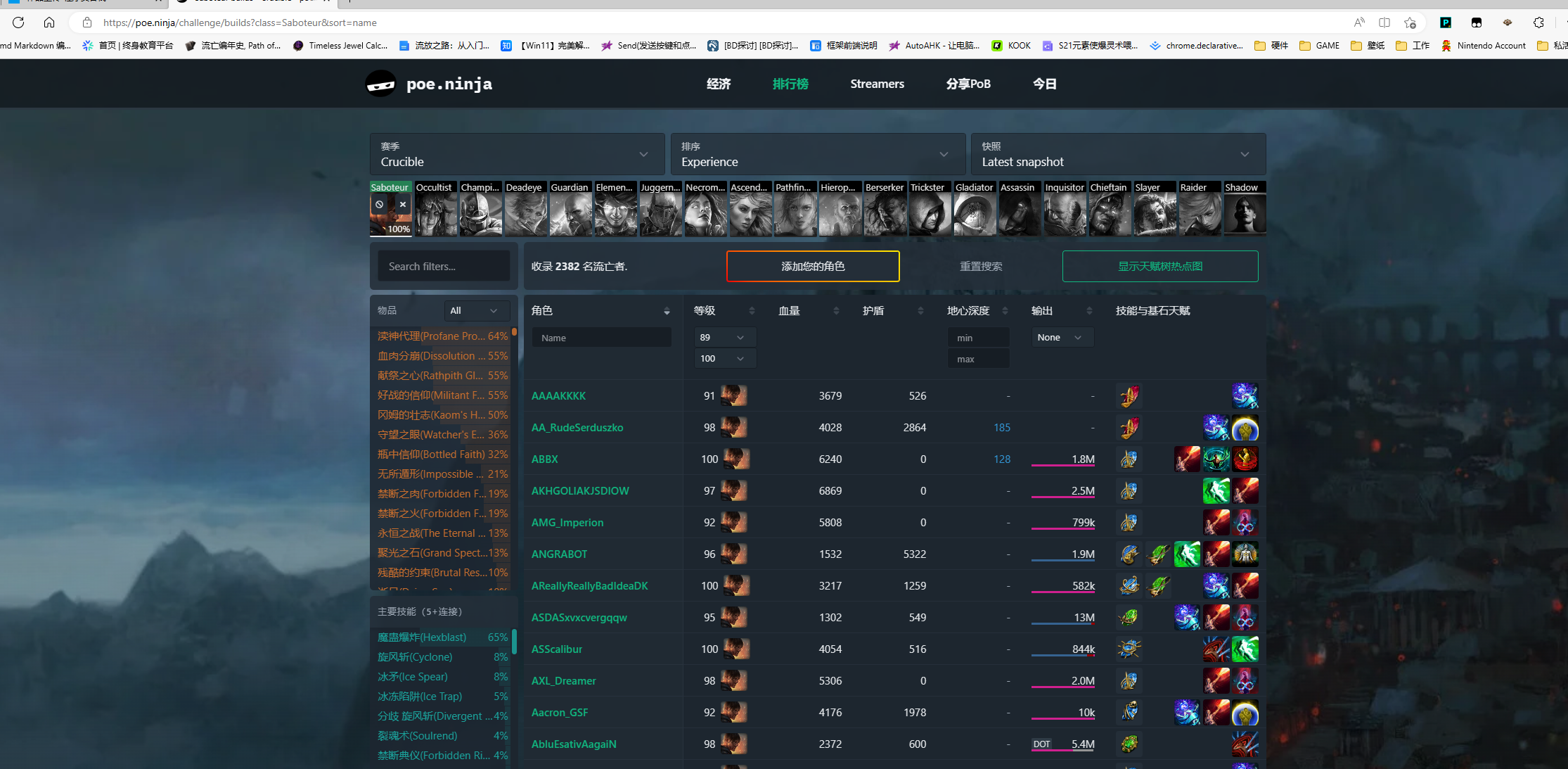Open the 物品 All filter dropdown
Viewport: 1568px width, 769px height.
click(x=476, y=310)
